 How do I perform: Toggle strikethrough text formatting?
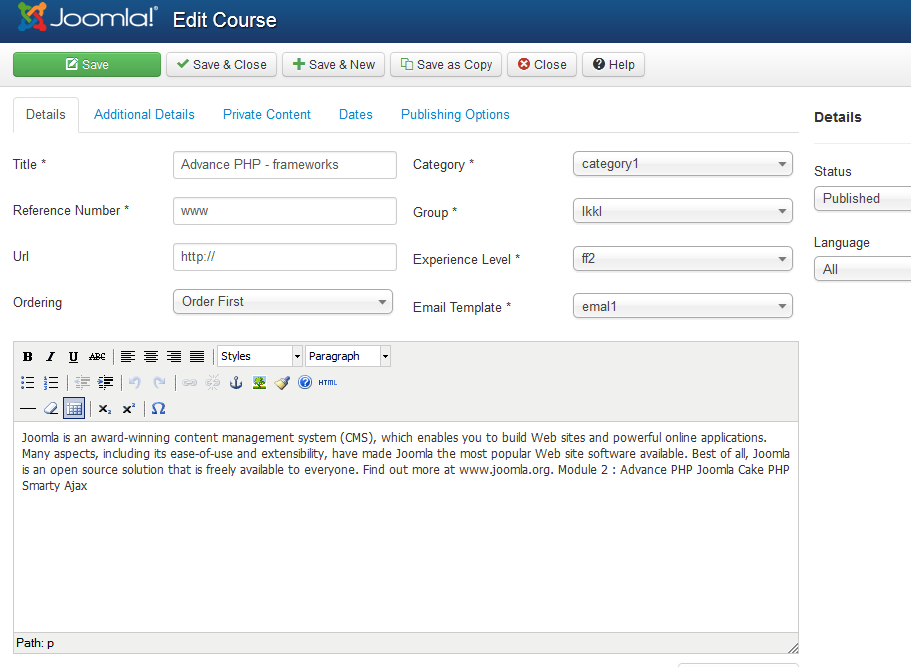pos(97,357)
